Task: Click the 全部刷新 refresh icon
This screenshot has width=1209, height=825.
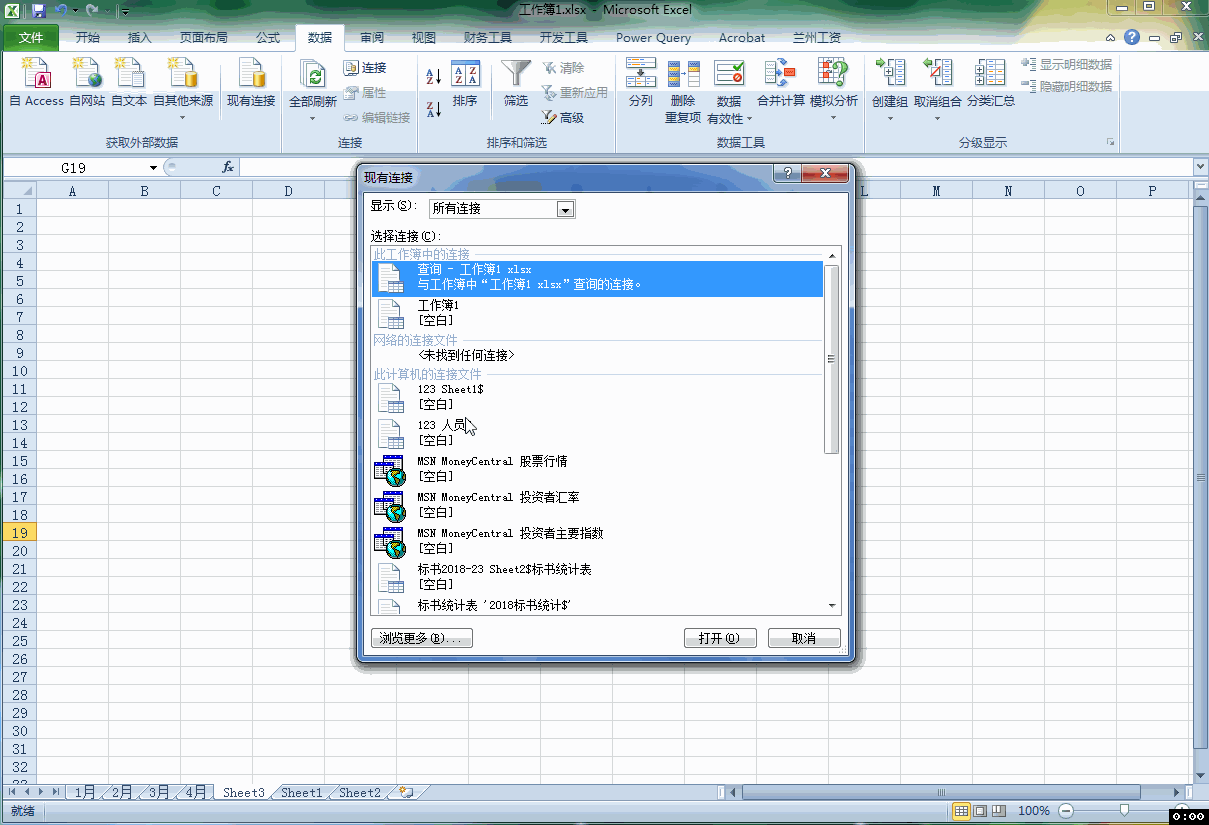Action: click(313, 76)
